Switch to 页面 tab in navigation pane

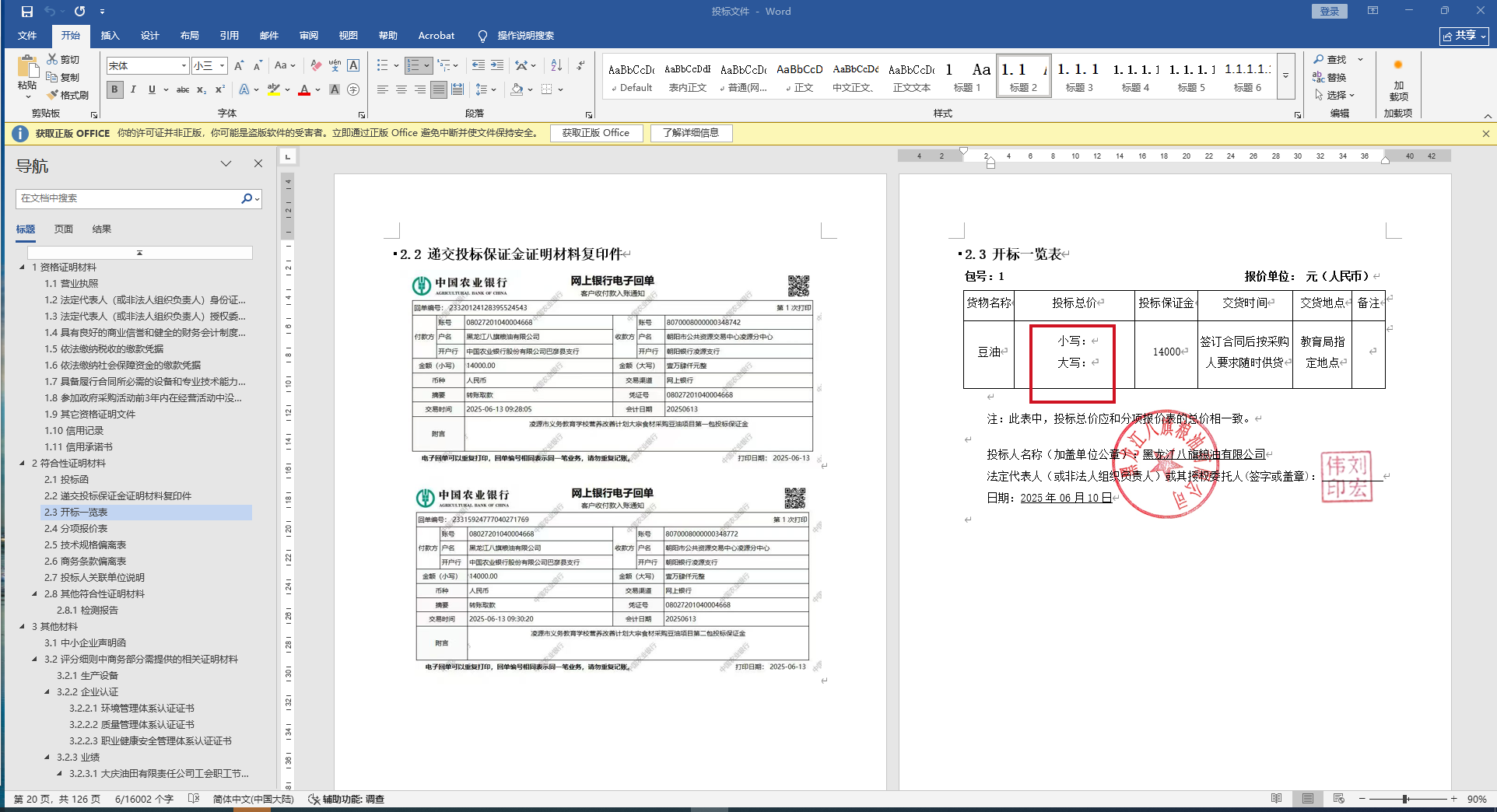tap(64, 229)
